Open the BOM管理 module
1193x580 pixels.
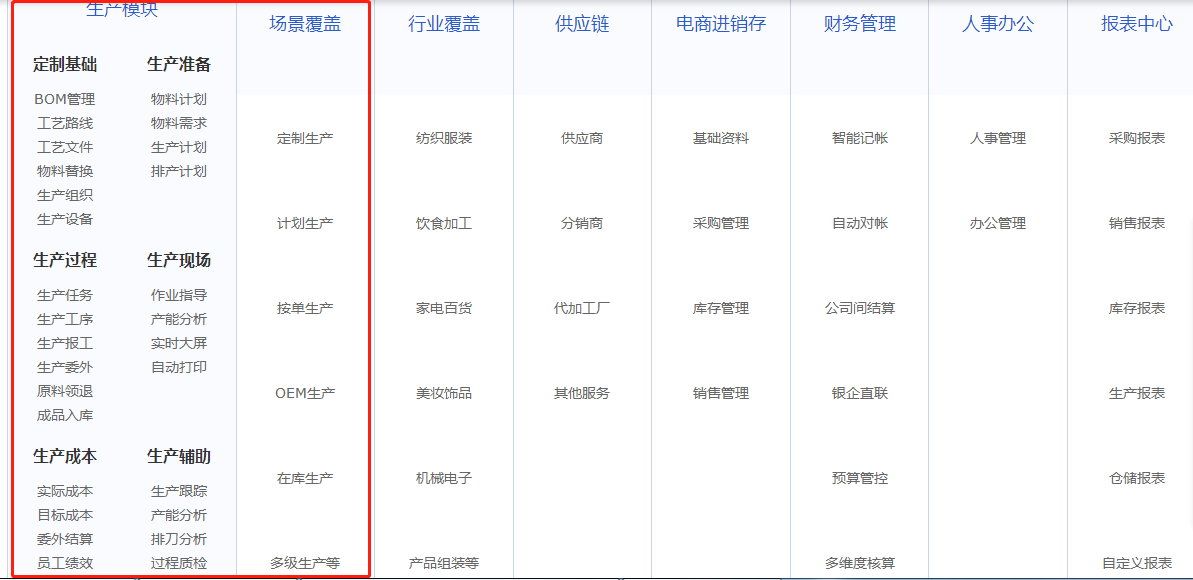(x=63, y=100)
